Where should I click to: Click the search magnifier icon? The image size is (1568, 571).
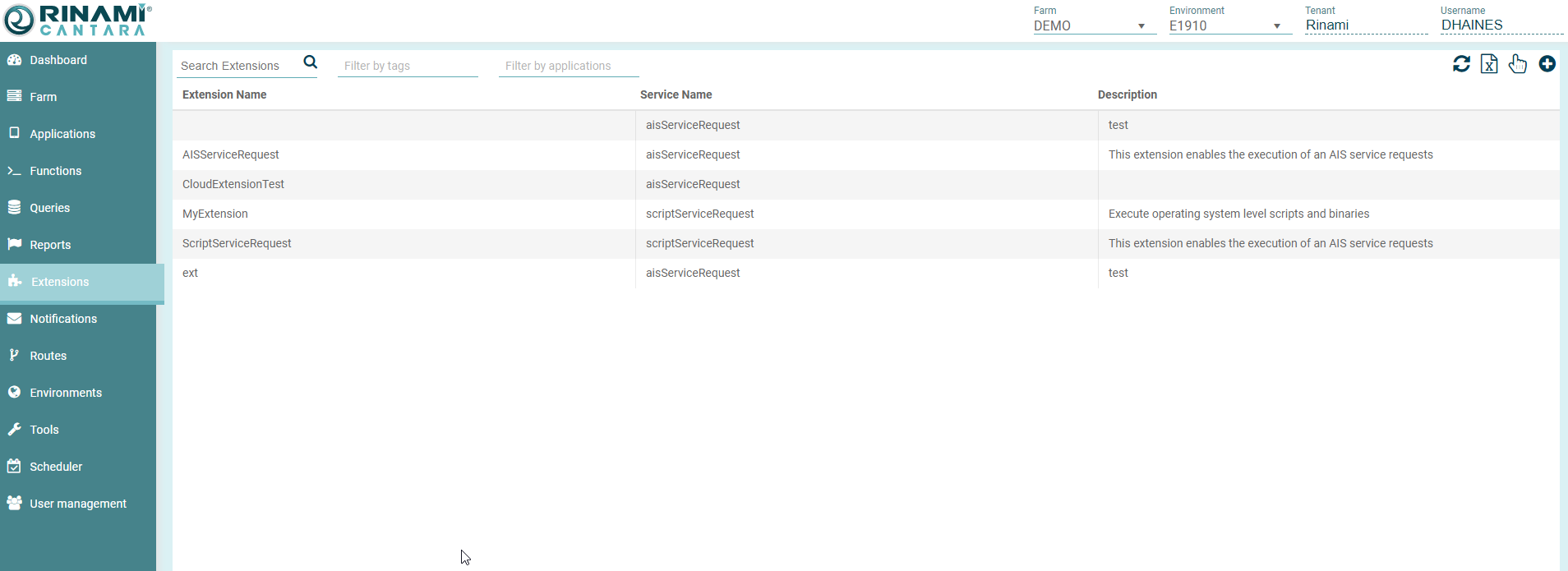(x=310, y=62)
